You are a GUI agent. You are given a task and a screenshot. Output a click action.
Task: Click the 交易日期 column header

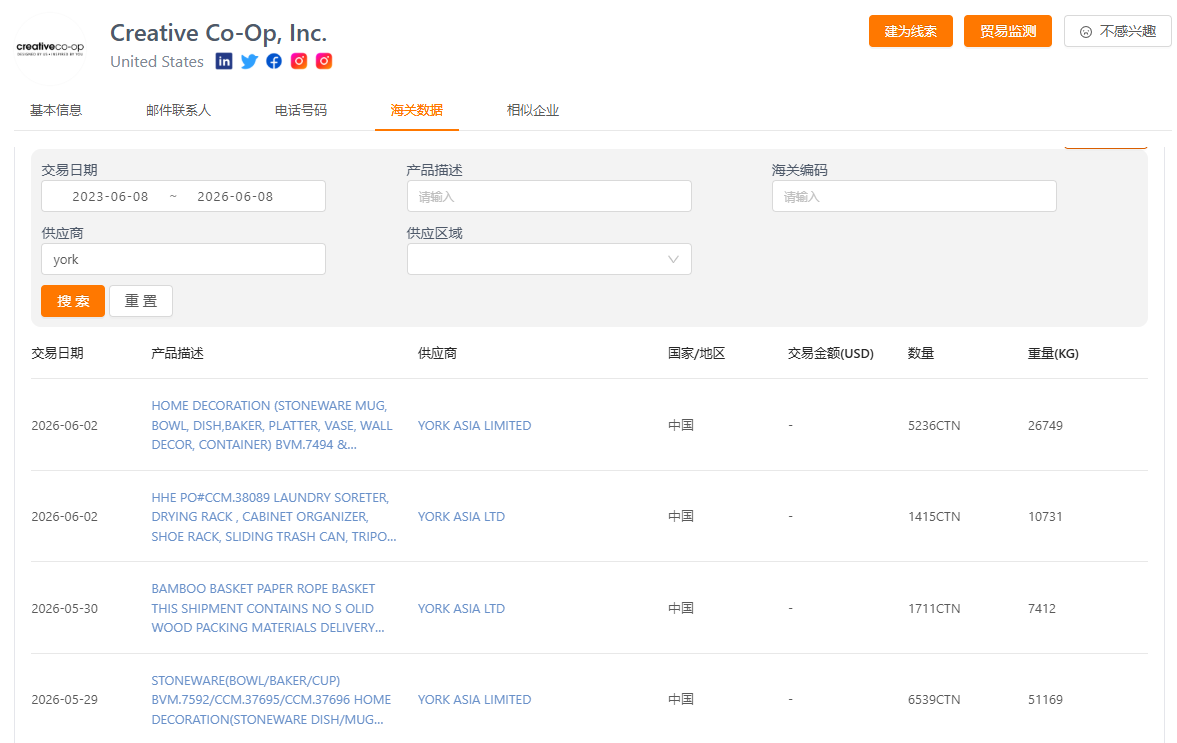pos(57,353)
